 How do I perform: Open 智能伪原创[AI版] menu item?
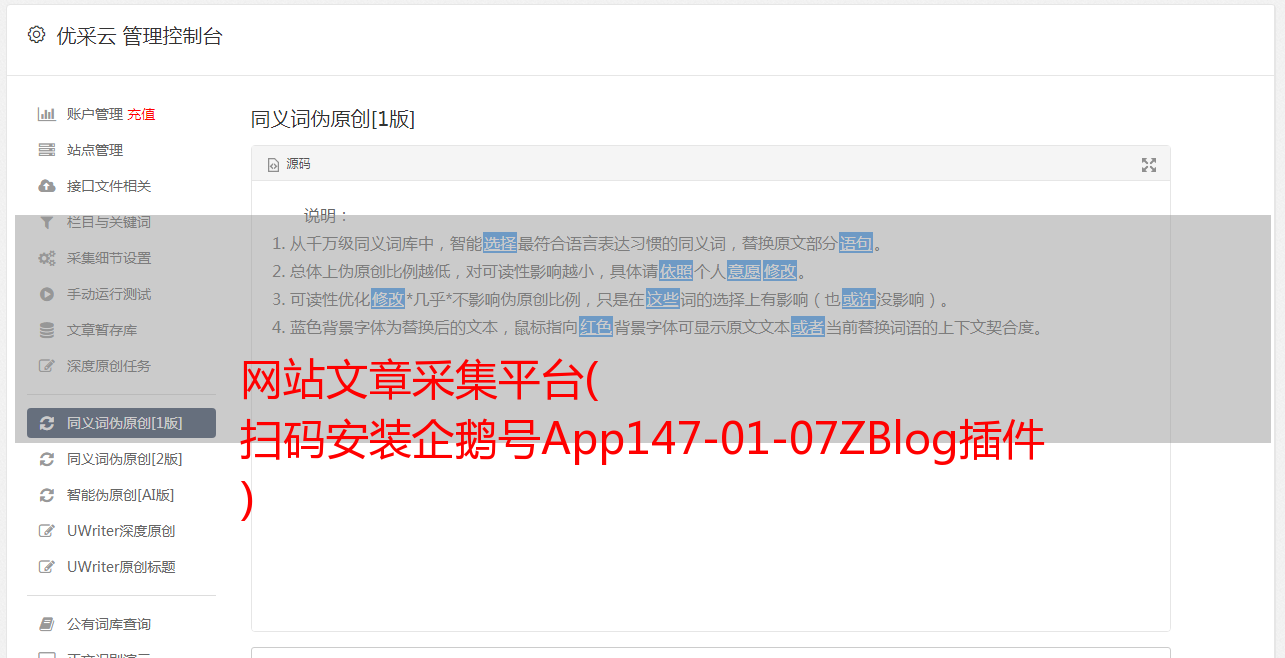121,495
